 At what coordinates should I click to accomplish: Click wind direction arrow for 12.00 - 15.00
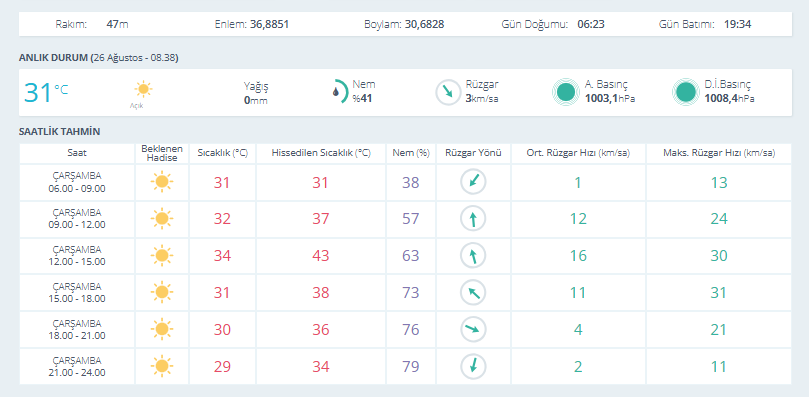pos(473,256)
